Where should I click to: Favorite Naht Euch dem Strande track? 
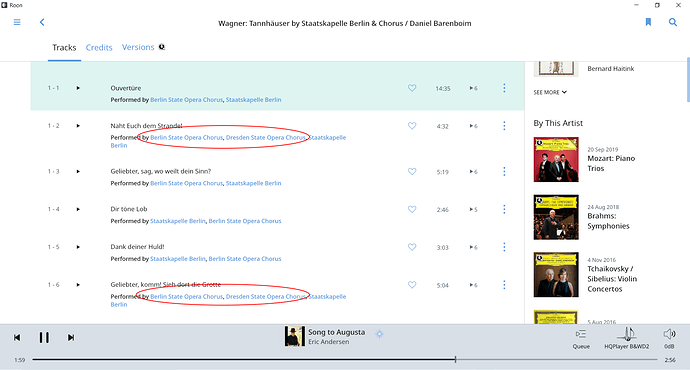pyautogui.click(x=412, y=126)
